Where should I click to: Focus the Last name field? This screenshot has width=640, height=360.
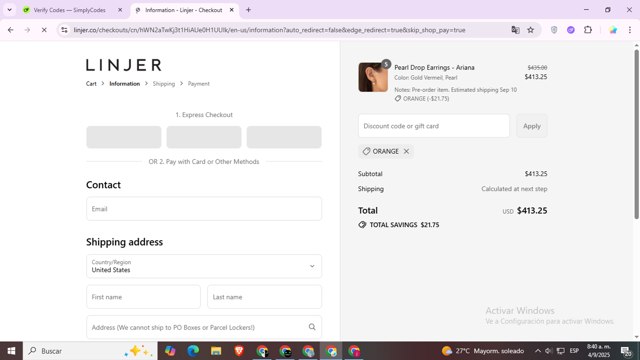(x=264, y=297)
